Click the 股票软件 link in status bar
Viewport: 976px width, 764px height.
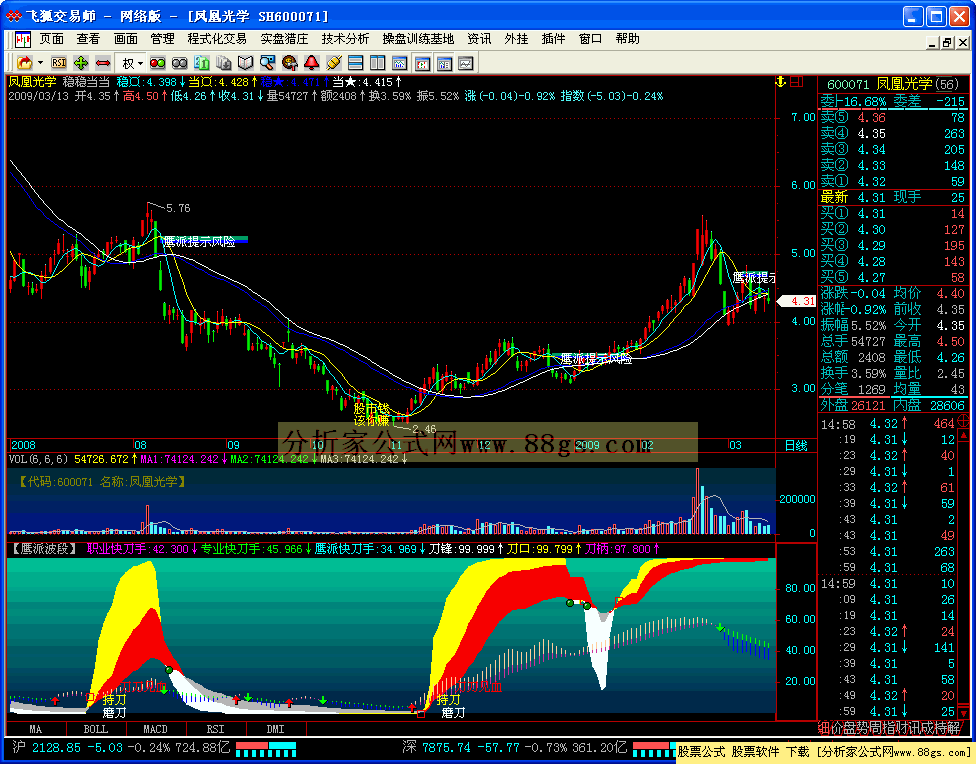pyautogui.click(x=755, y=752)
